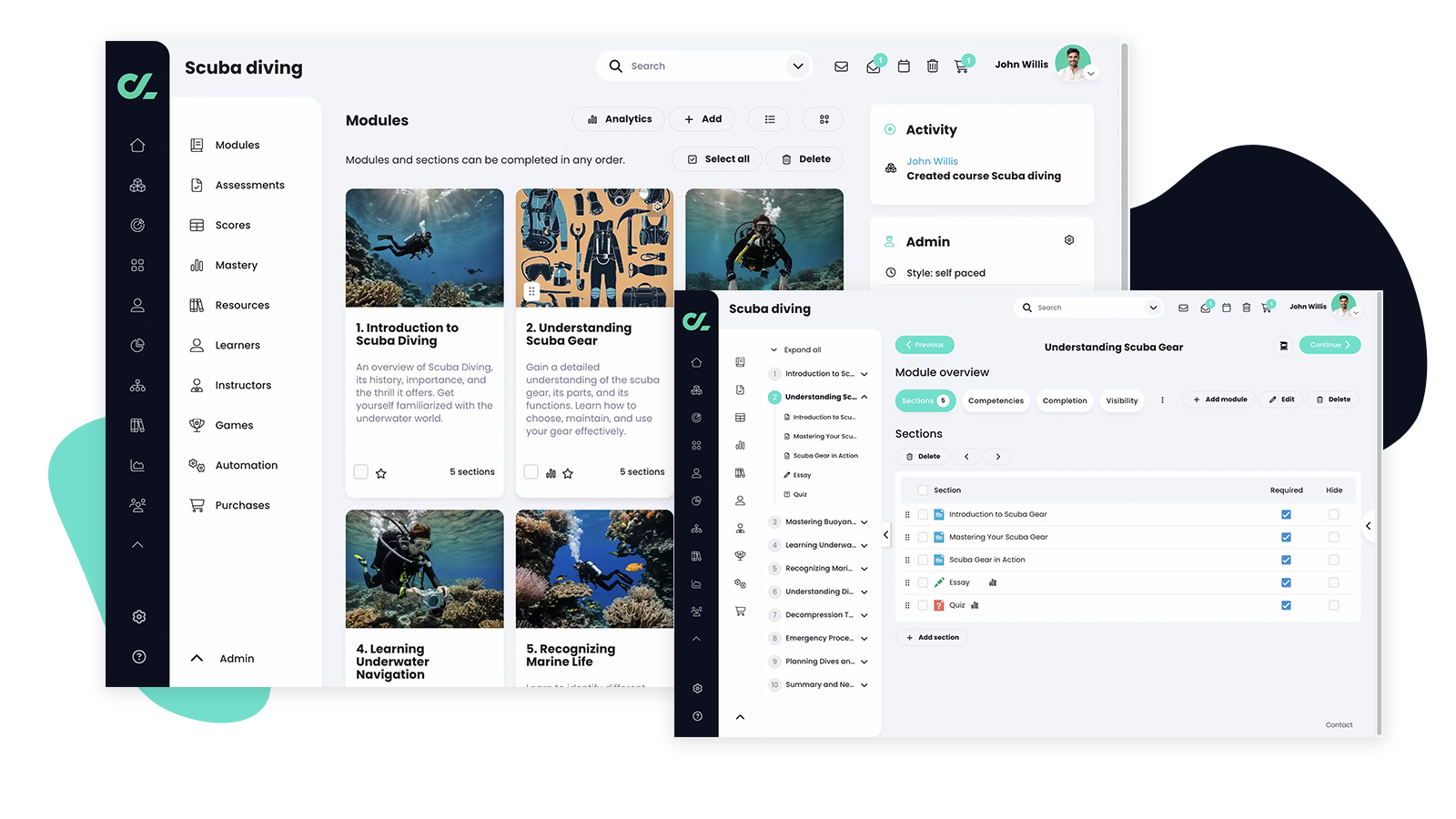Viewport: 1456px width, 819px height.
Task: Check the Understanding Scuba Gear module card checkbox
Action: (x=531, y=472)
